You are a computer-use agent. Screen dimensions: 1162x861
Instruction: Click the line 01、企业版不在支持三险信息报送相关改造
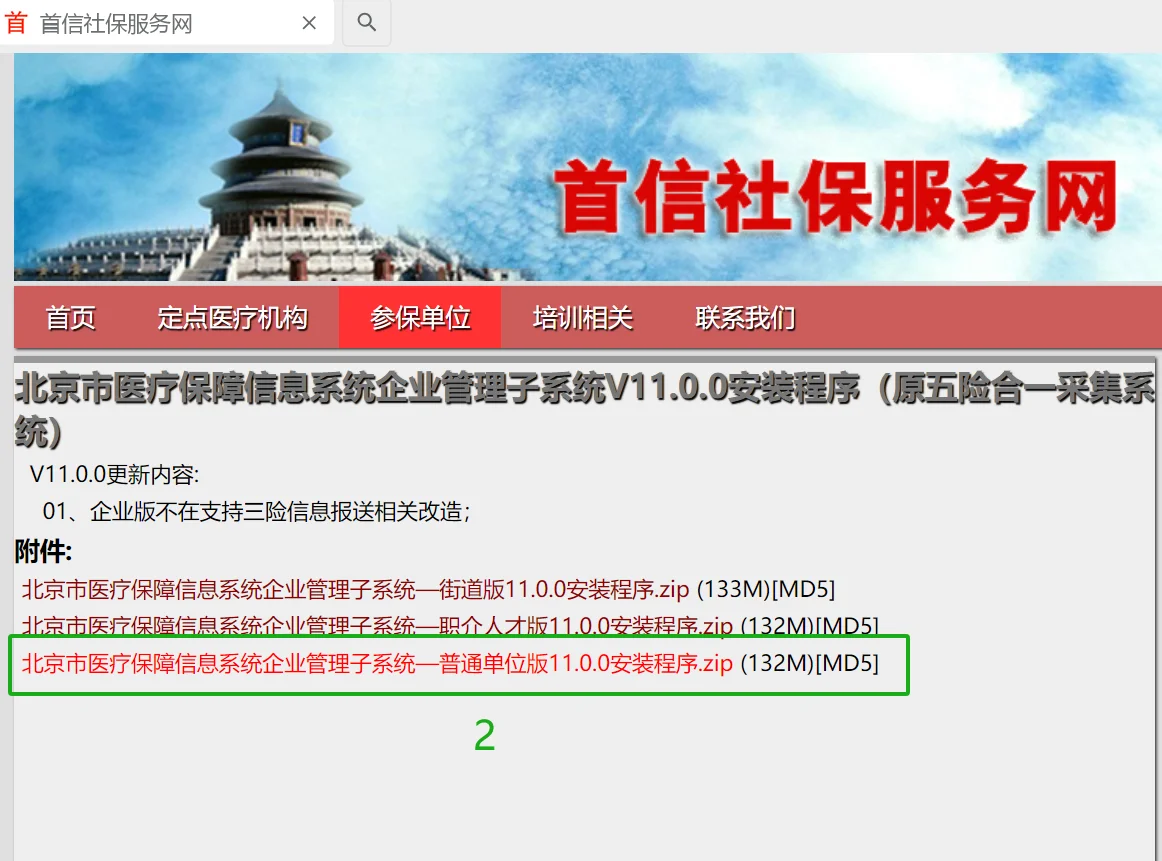coord(256,511)
